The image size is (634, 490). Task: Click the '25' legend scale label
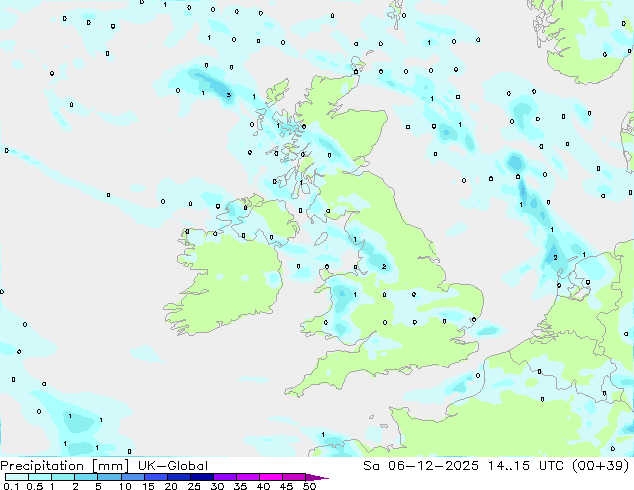coord(194,486)
